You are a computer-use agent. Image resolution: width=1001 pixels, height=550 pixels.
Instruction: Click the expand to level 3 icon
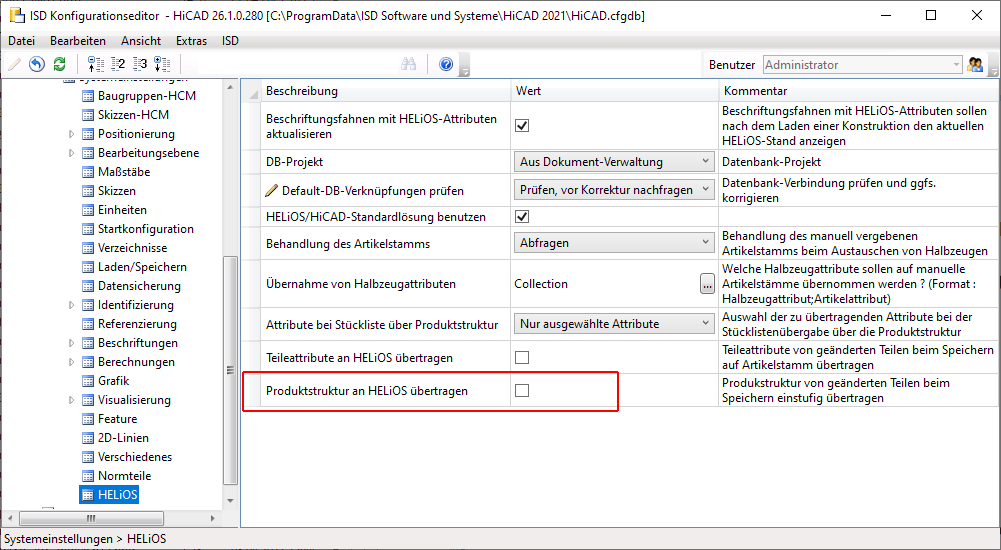[x=140, y=64]
